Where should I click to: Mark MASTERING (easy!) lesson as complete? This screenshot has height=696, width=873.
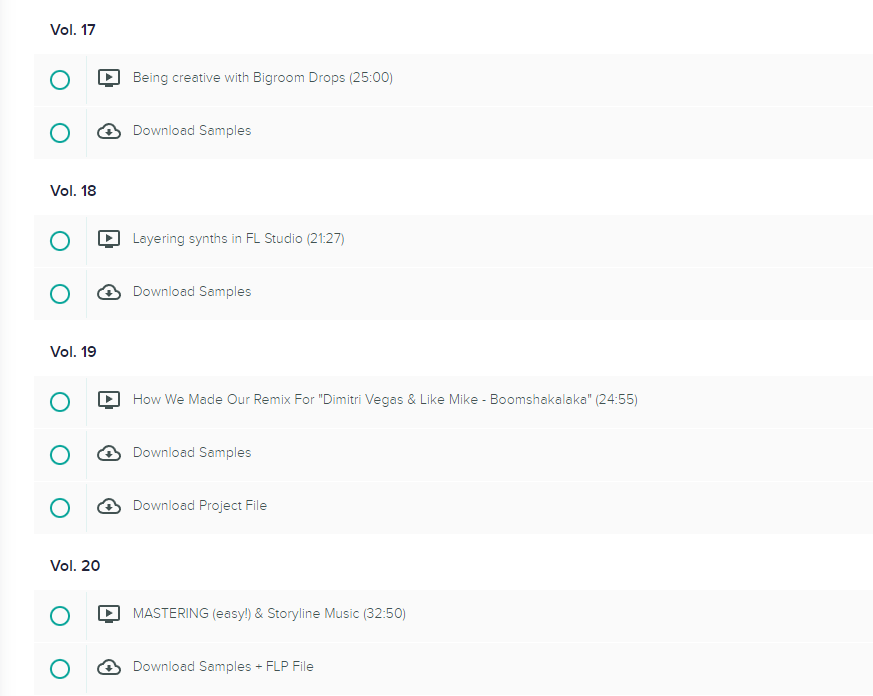[60, 616]
